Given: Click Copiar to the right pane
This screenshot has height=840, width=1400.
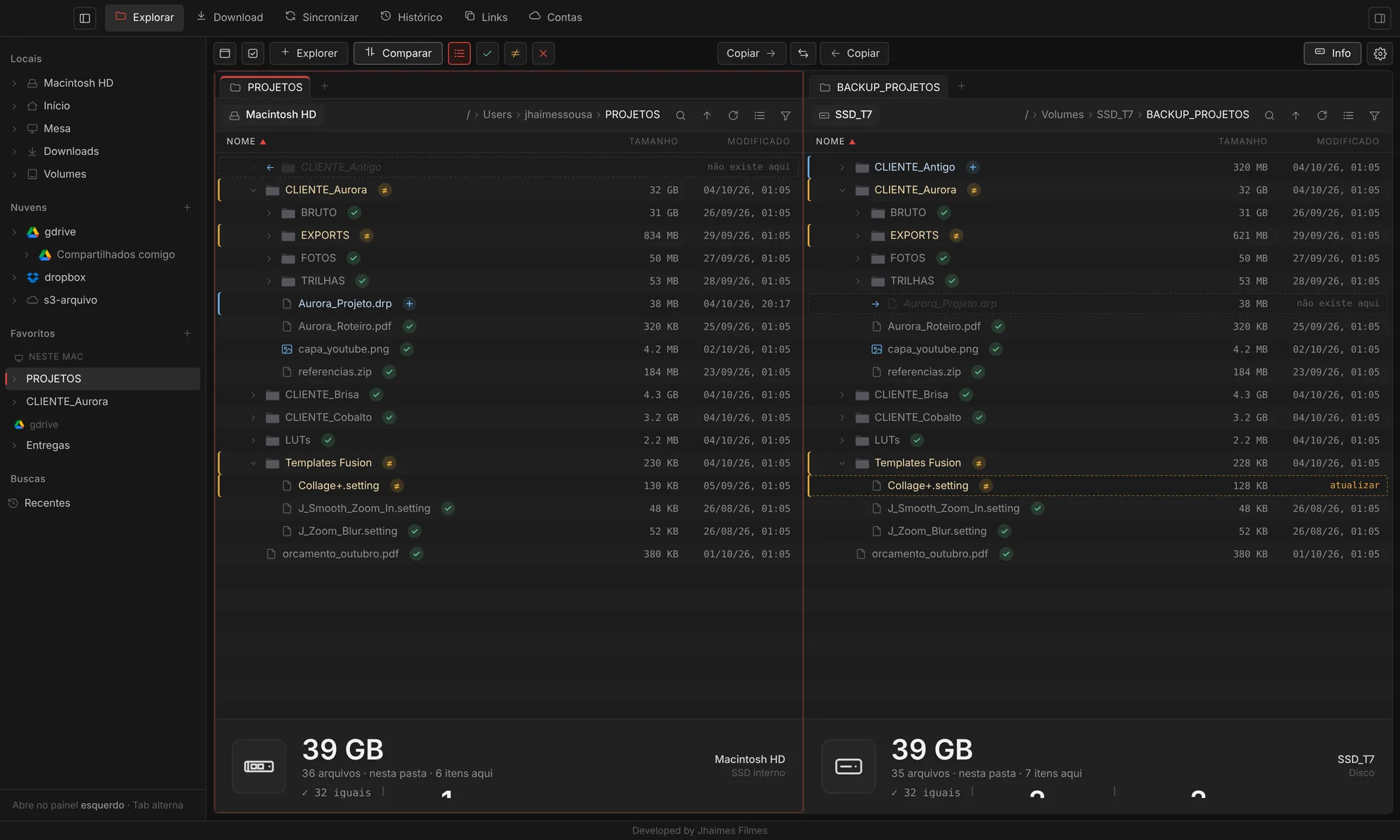Looking at the screenshot, I should coord(751,53).
